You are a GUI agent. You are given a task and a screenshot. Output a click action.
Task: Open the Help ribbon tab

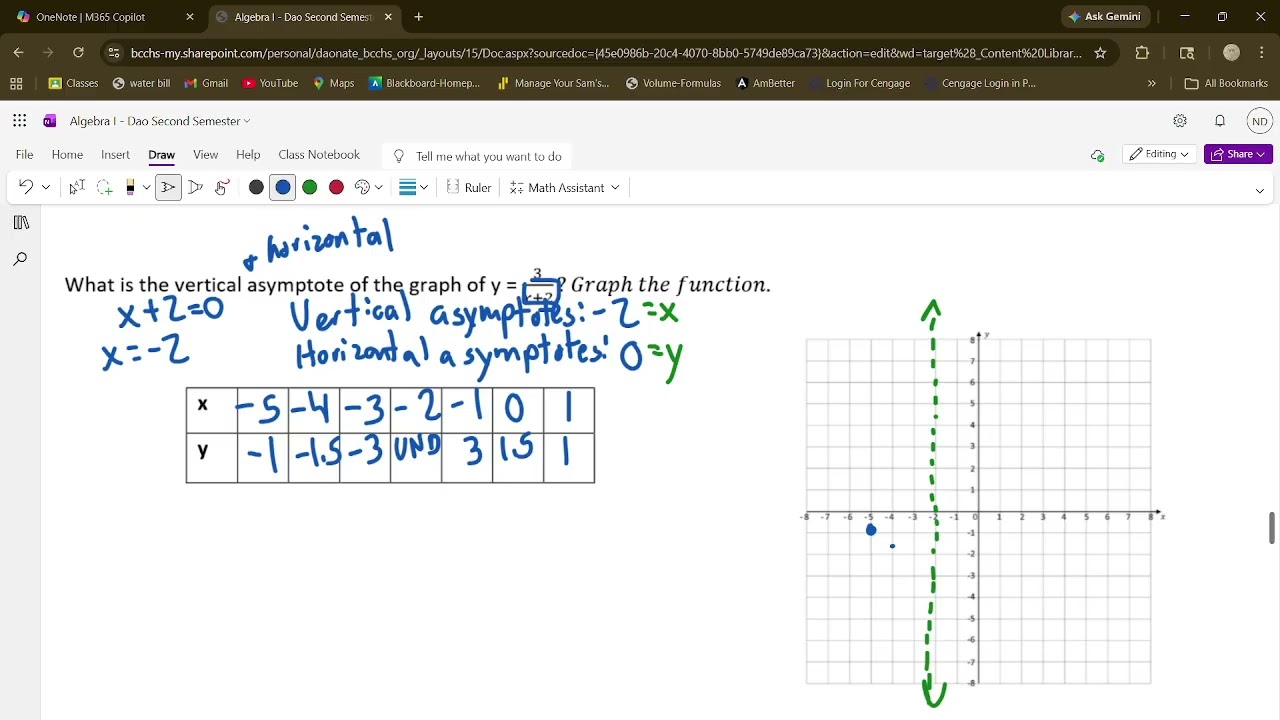pyautogui.click(x=248, y=155)
